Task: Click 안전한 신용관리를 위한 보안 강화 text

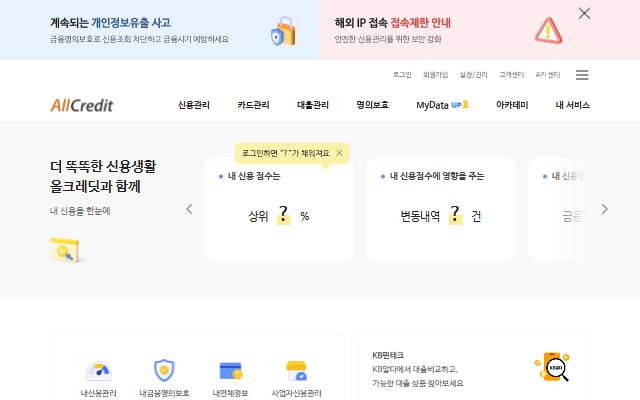Action: pyautogui.click(x=388, y=39)
